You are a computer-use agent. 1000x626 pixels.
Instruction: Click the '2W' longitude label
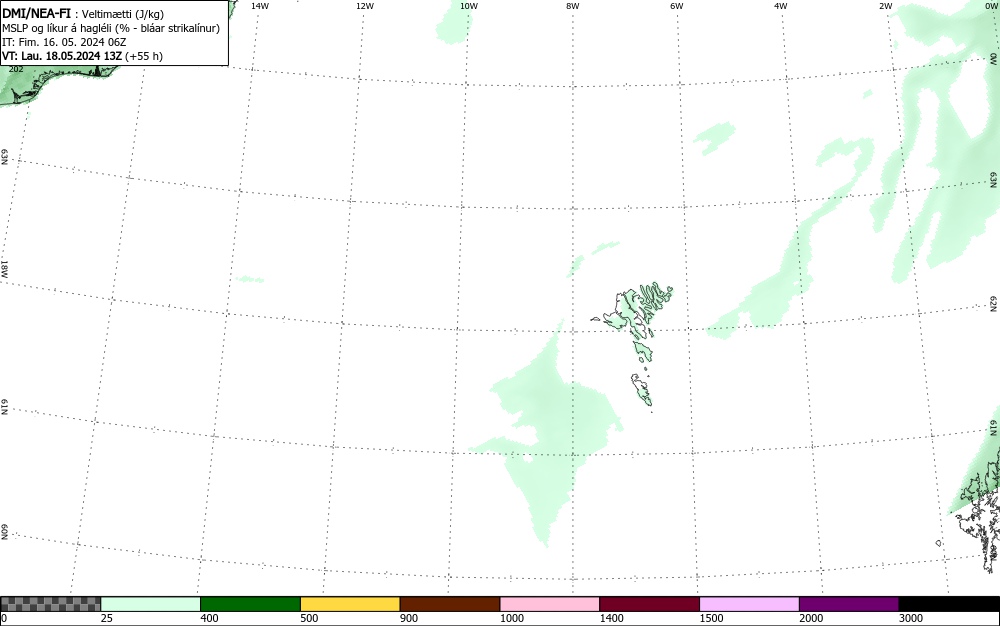pyautogui.click(x=885, y=6)
